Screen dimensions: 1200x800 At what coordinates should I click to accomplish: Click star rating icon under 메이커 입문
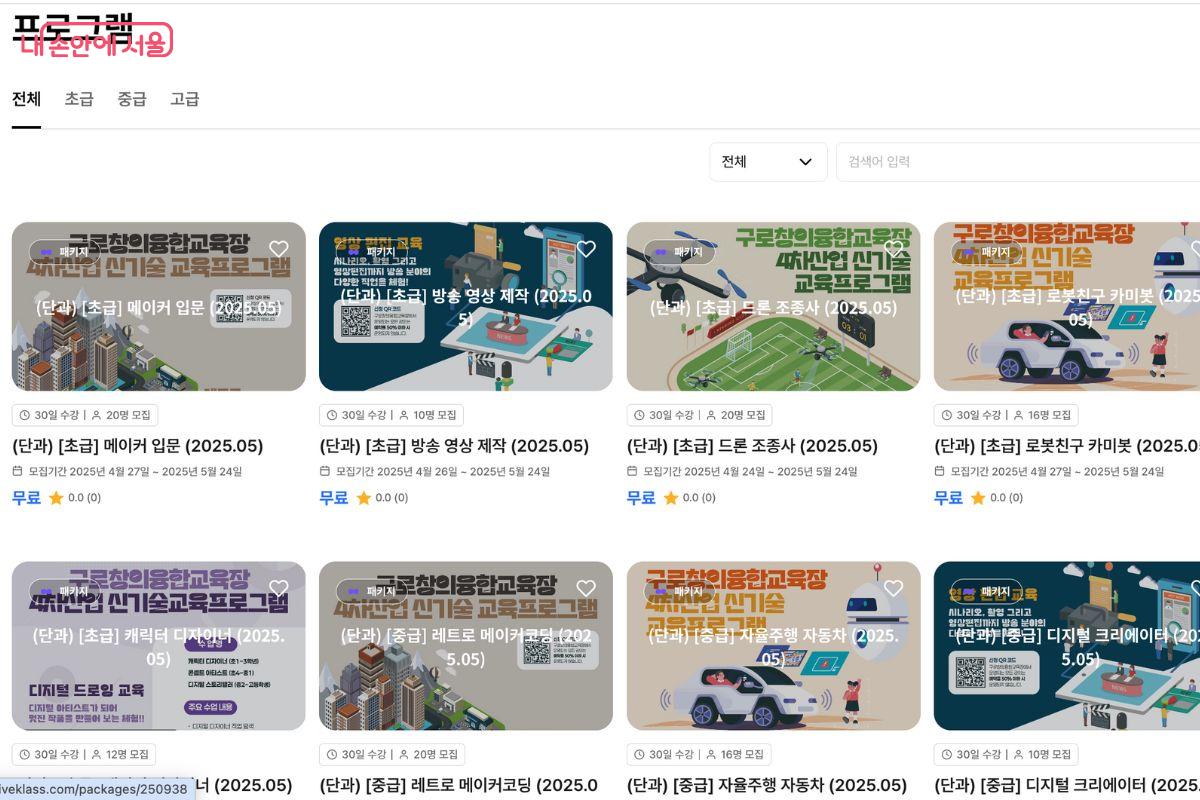(56, 498)
